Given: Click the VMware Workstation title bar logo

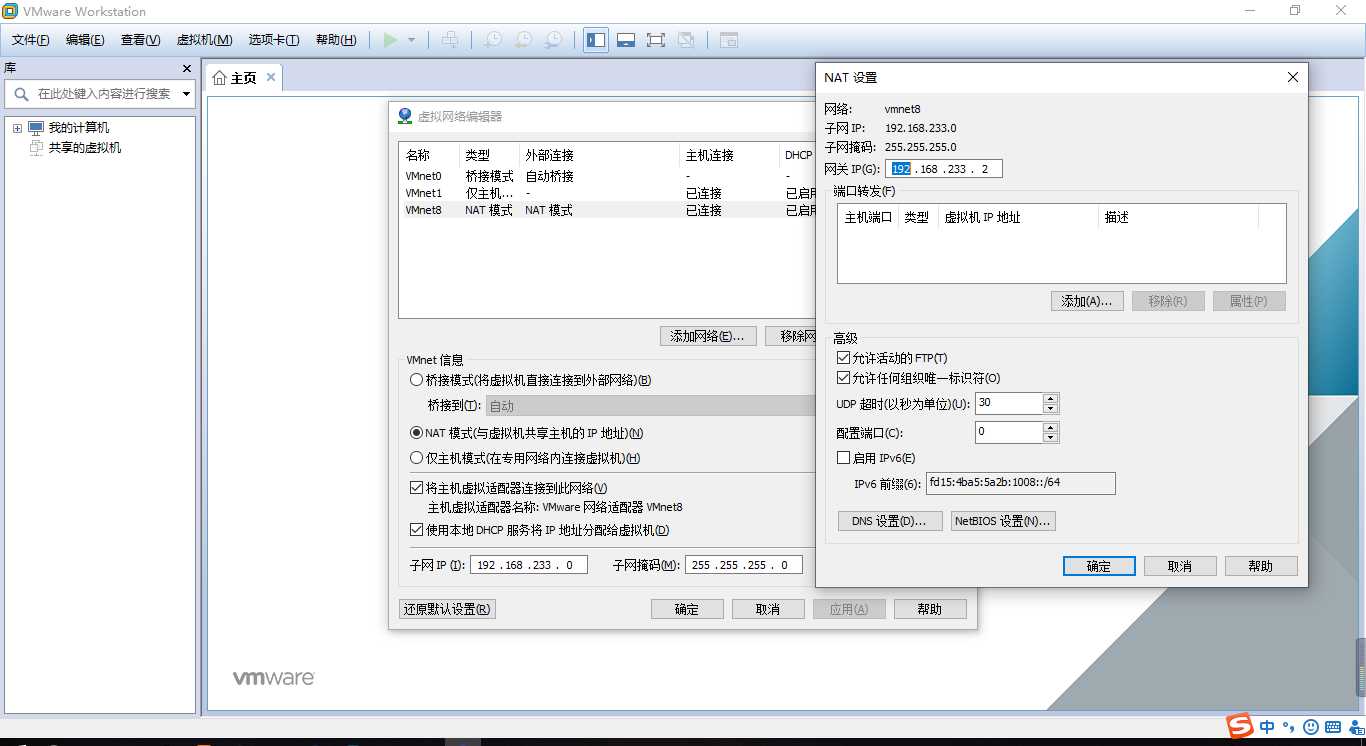Looking at the screenshot, I should (x=11, y=11).
